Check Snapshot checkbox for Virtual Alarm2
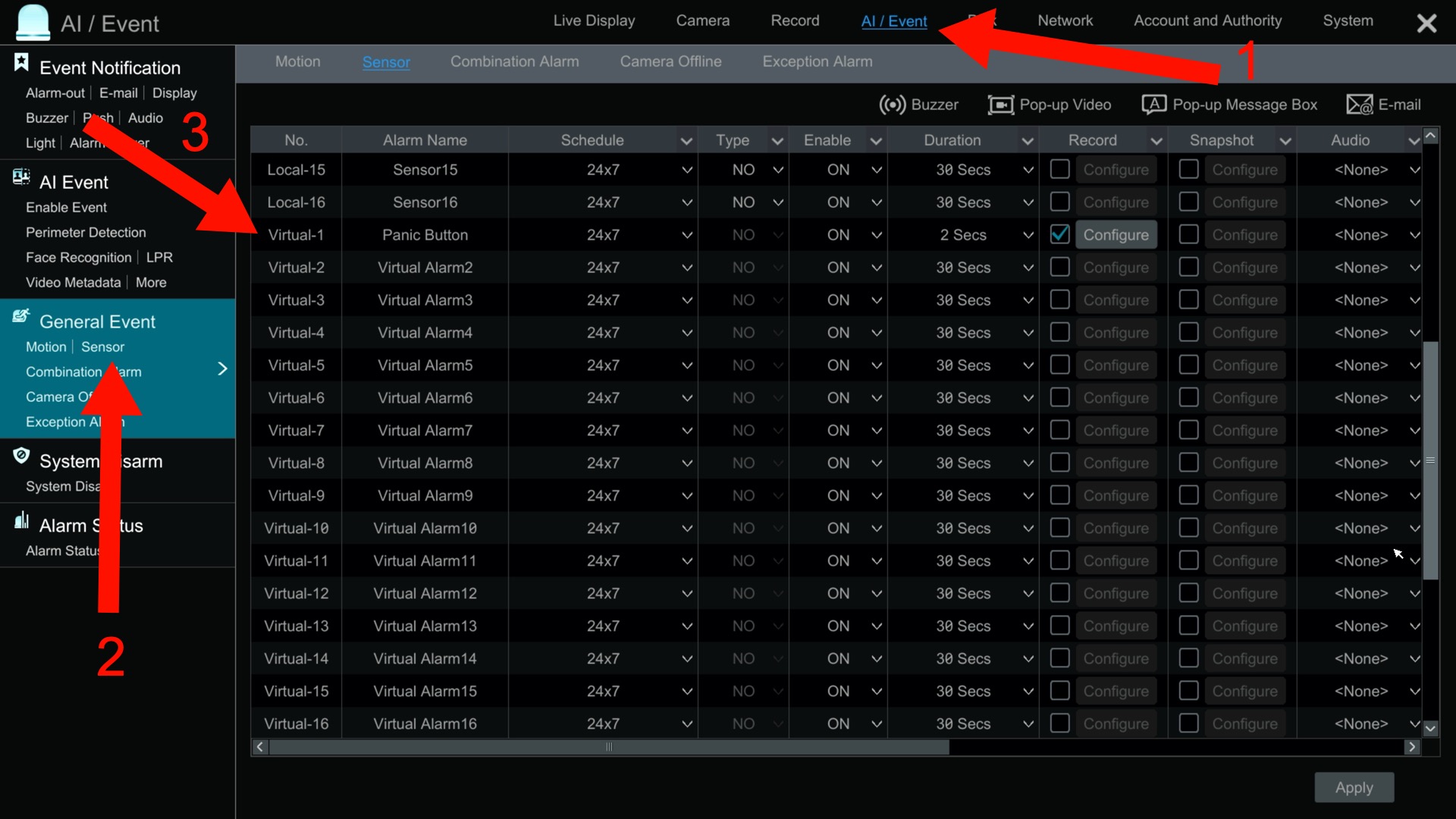This screenshot has height=819, width=1456. click(x=1188, y=267)
